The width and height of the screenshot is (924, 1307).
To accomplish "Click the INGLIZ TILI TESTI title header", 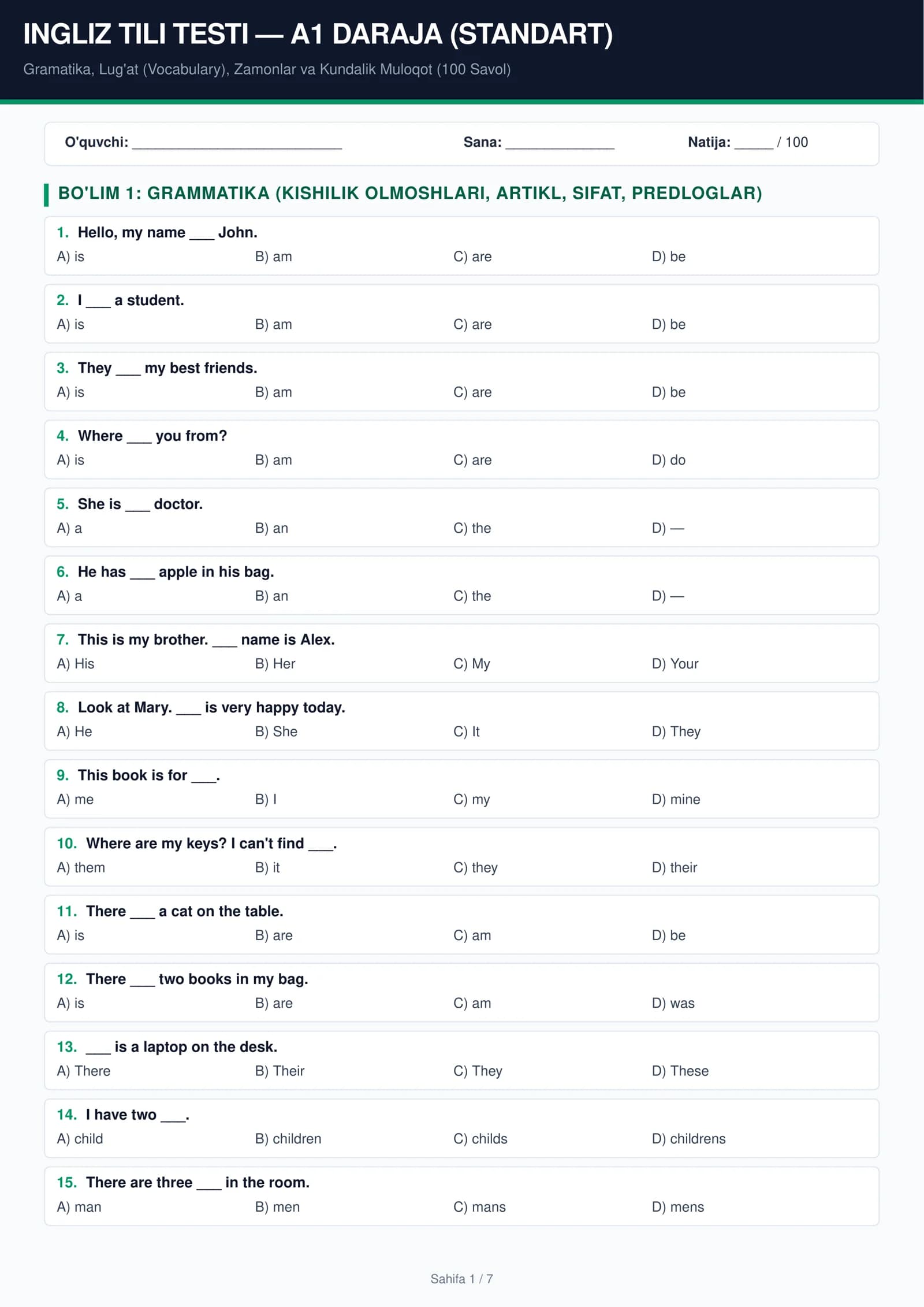I will [318, 34].
